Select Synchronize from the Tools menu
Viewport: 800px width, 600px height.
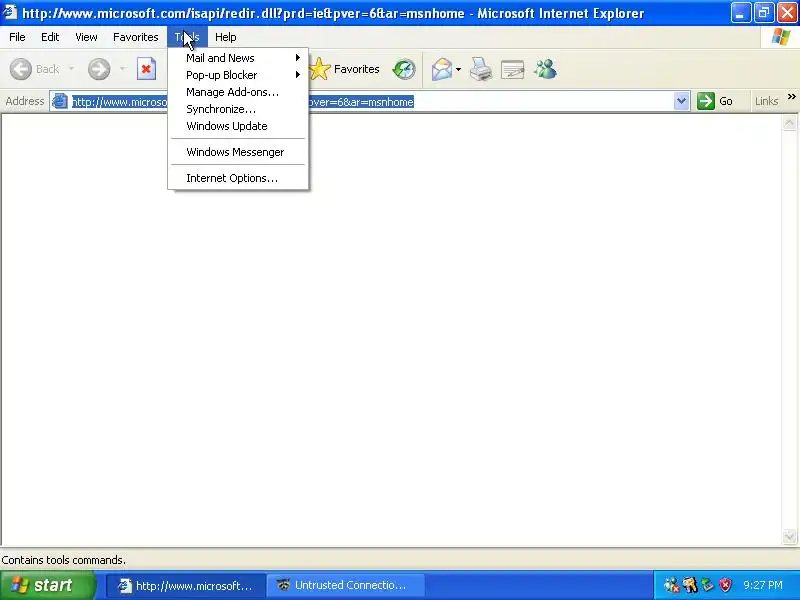tap(238, 109)
